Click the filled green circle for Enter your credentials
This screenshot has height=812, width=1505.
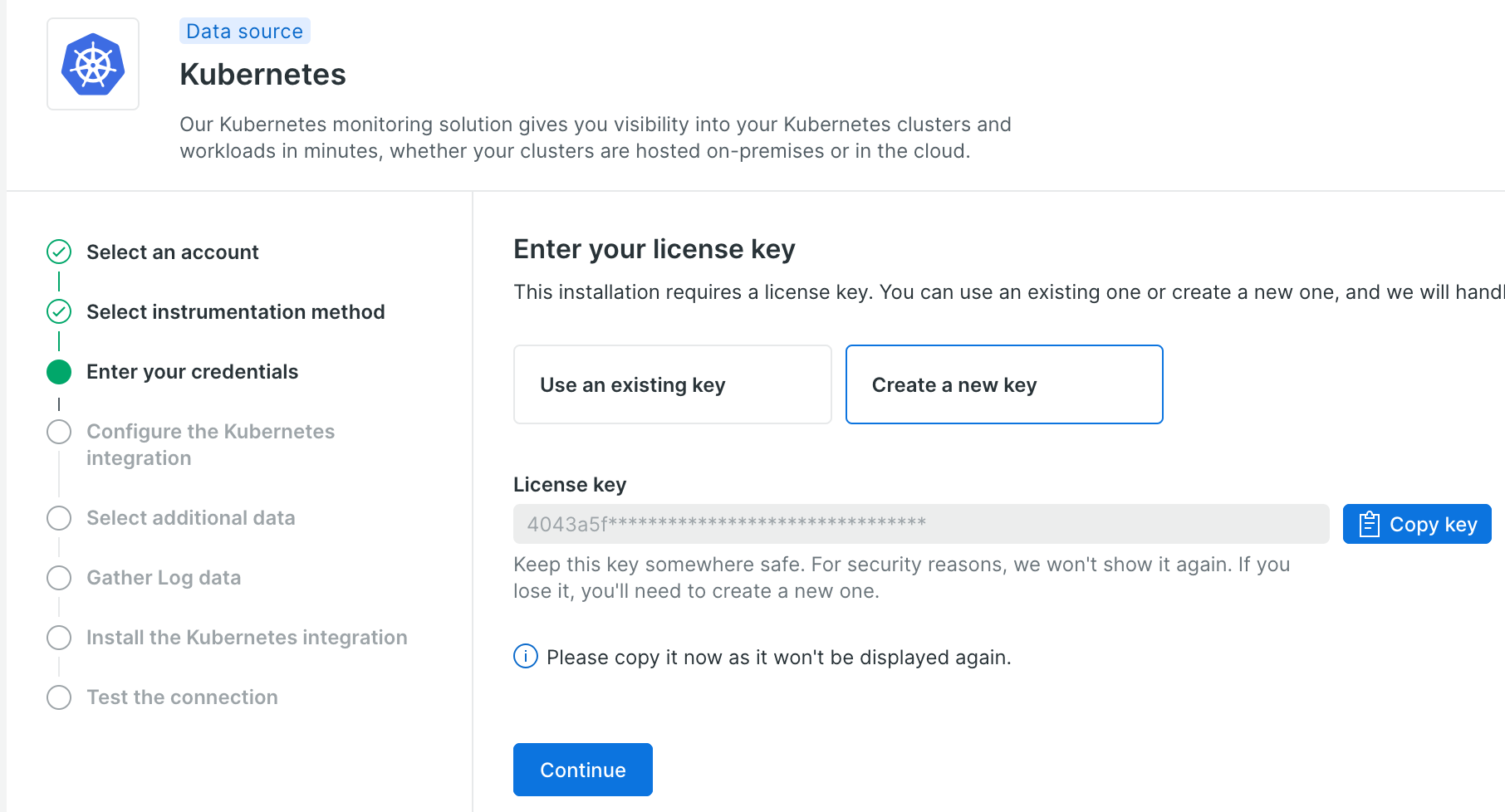[59, 372]
